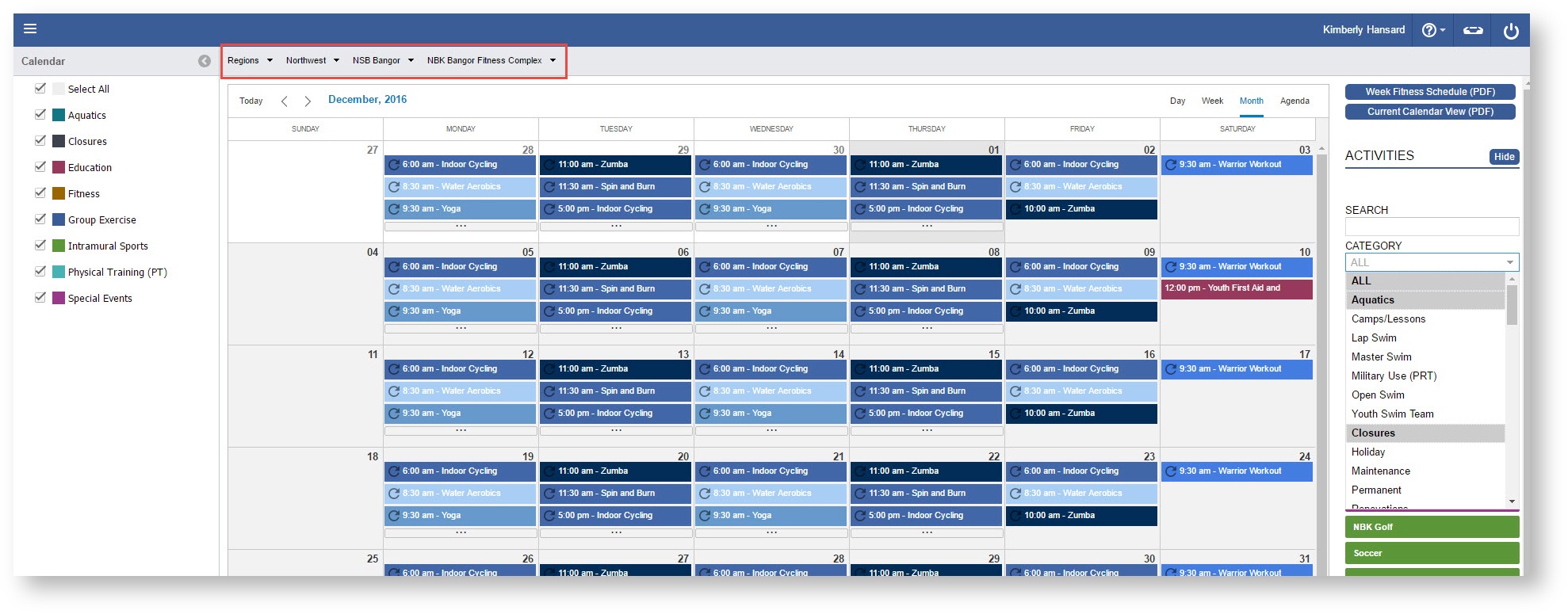Viewport: 1568px width, 614px height.
Task: Open the Category ALL combo box
Action: pos(1431,262)
